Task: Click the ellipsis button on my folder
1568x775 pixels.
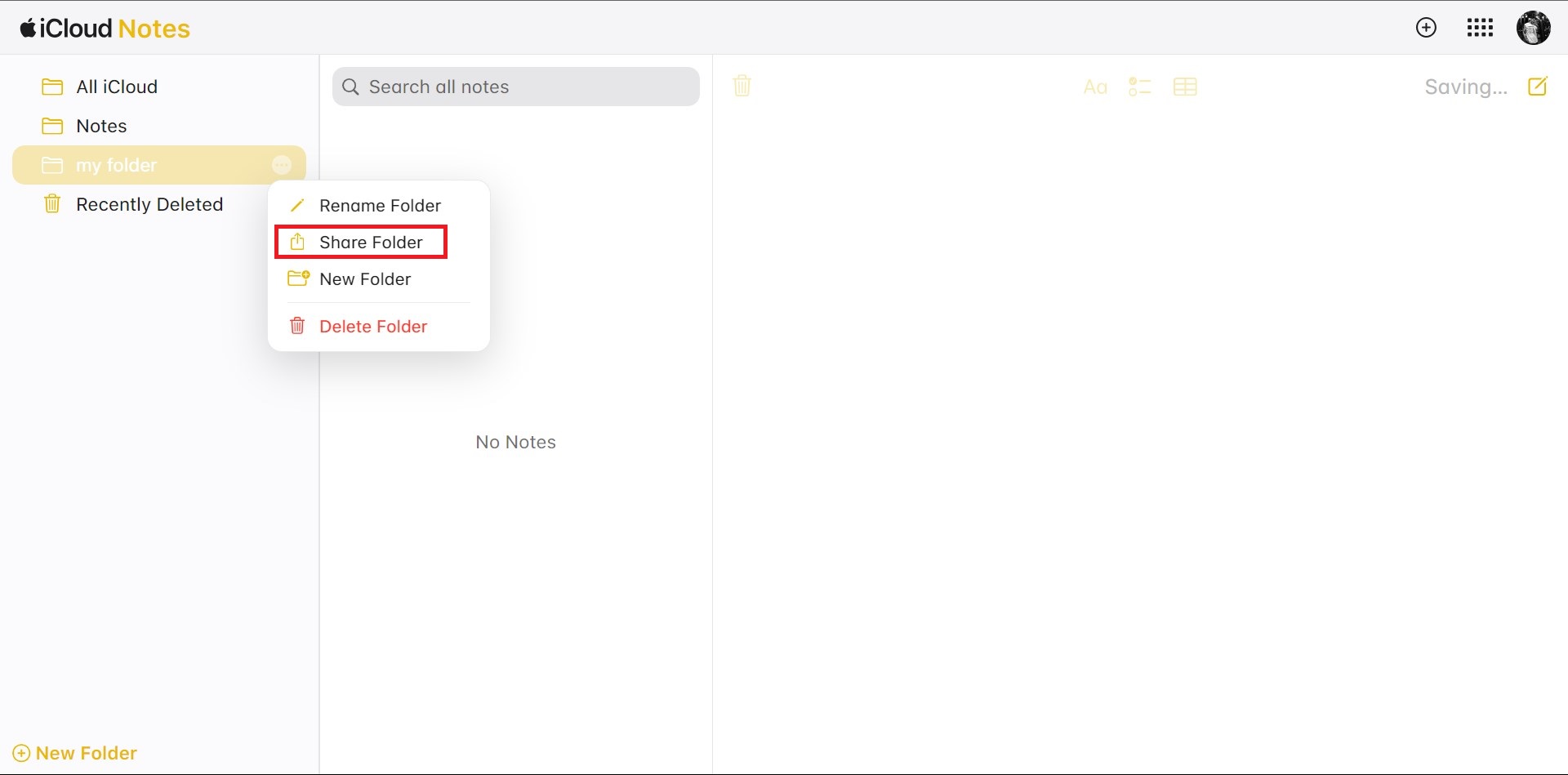Action: pyautogui.click(x=282, y=166)
